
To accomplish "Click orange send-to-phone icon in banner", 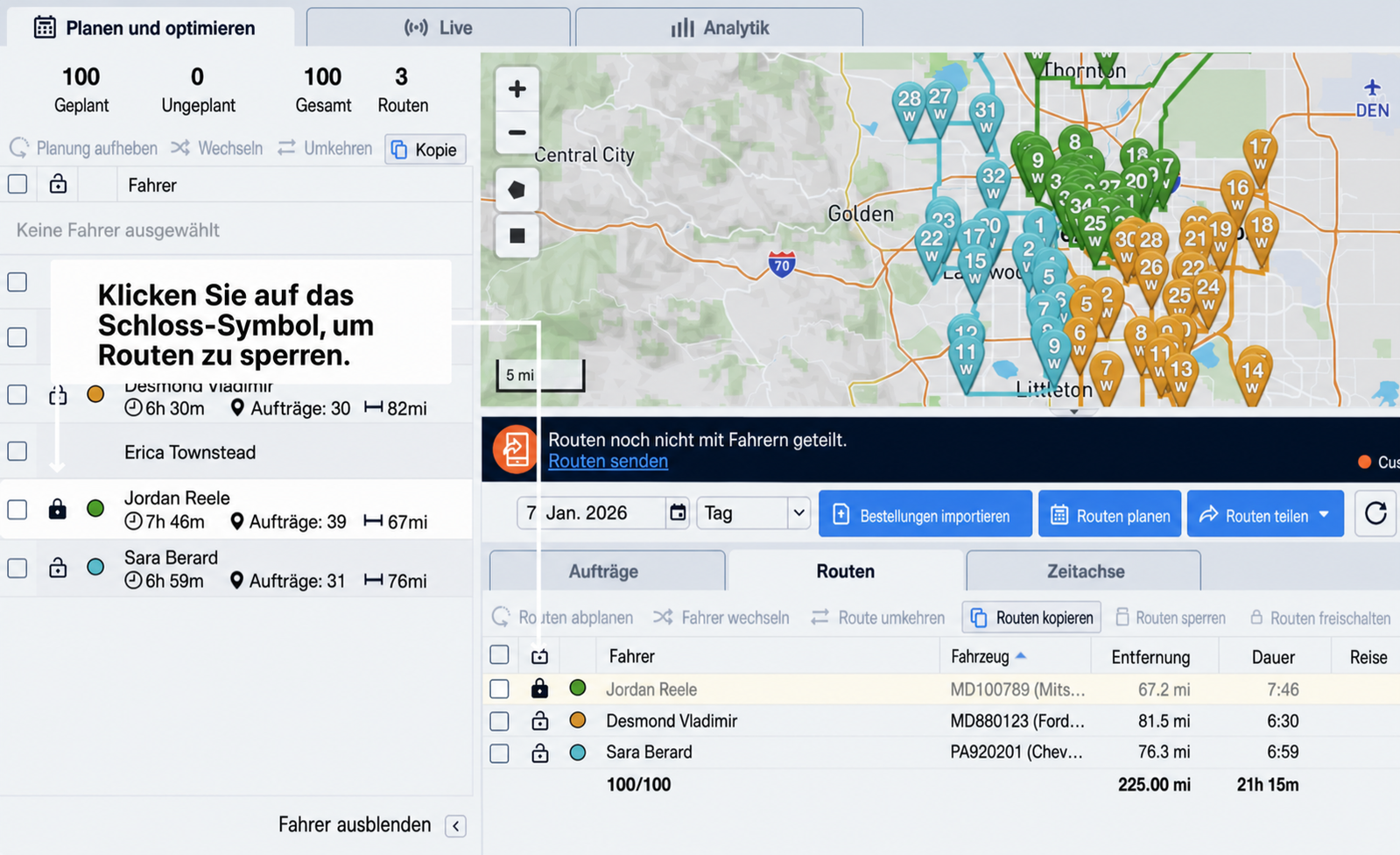I will tap(515, 449).
